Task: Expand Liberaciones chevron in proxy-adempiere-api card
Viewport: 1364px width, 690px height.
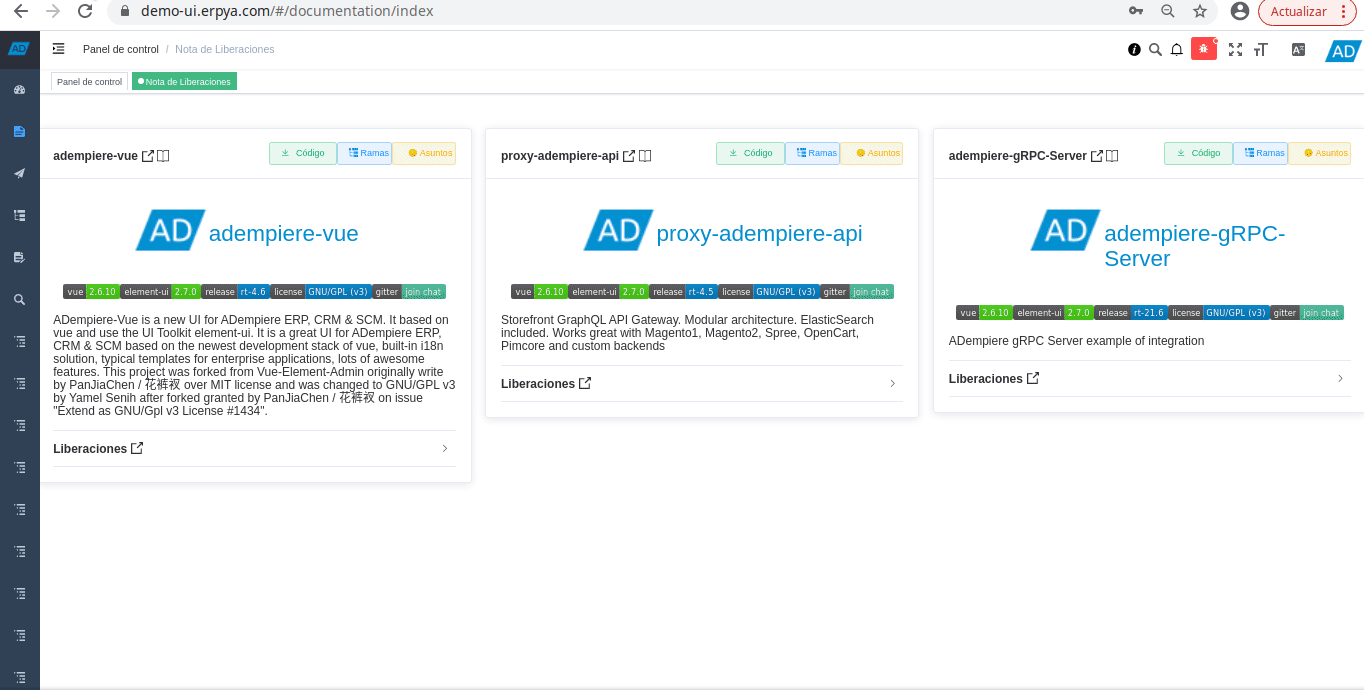Action: (893, 384)
